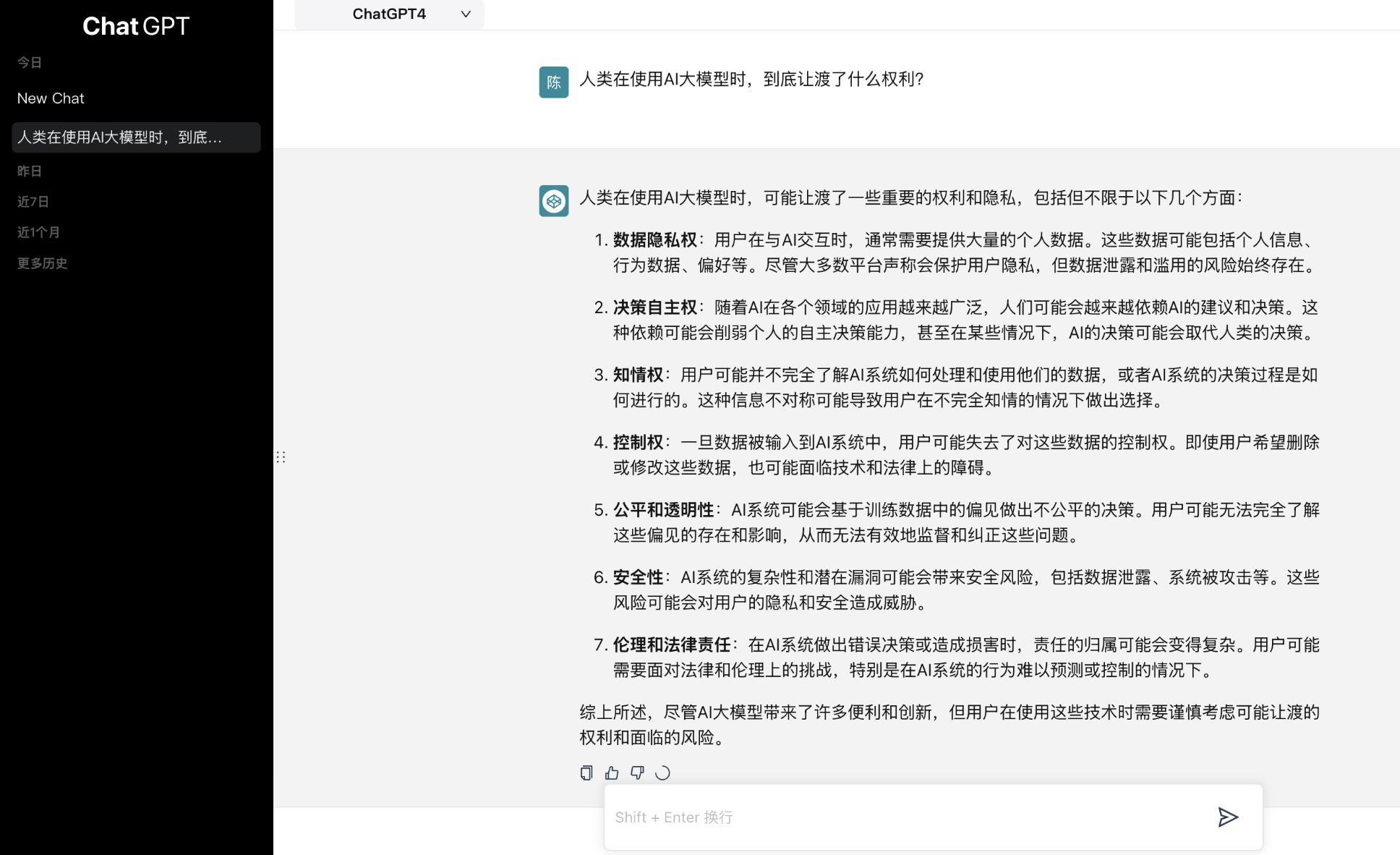Expand the 昨日 history group
1400x855 pixels.
click(x=30, y=171)
